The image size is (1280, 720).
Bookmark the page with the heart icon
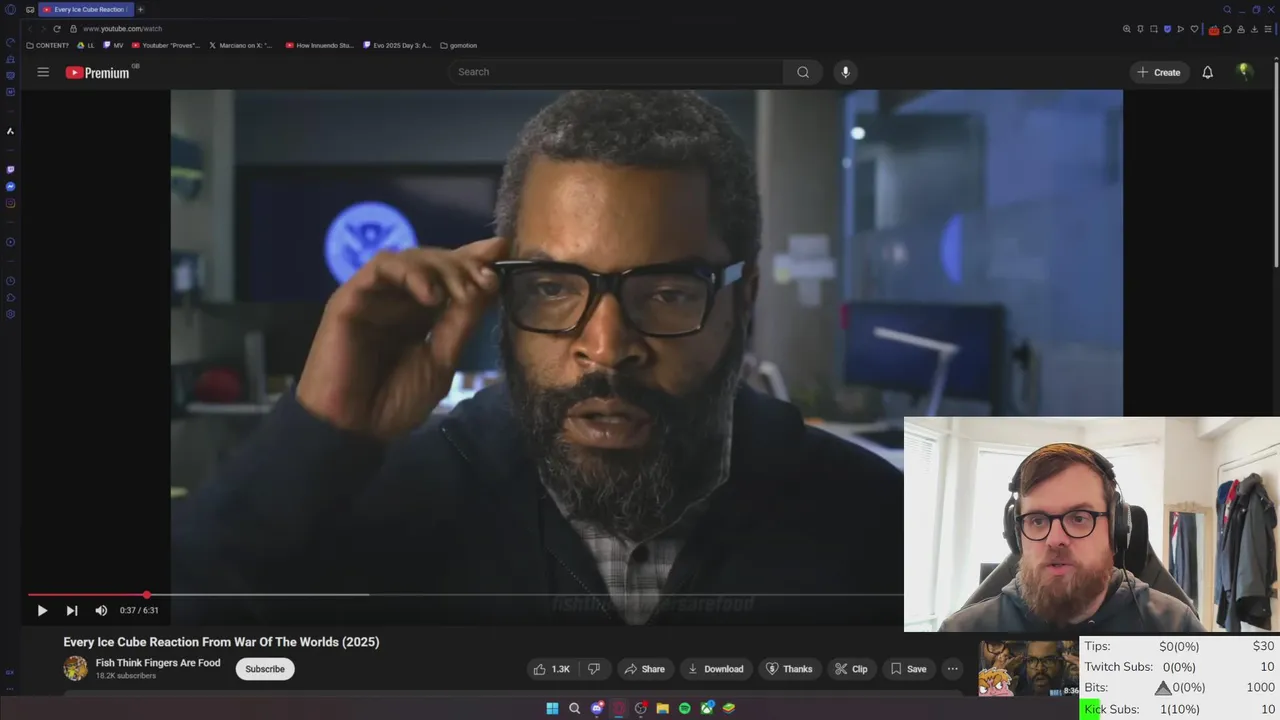click(x=1194, y=29)
